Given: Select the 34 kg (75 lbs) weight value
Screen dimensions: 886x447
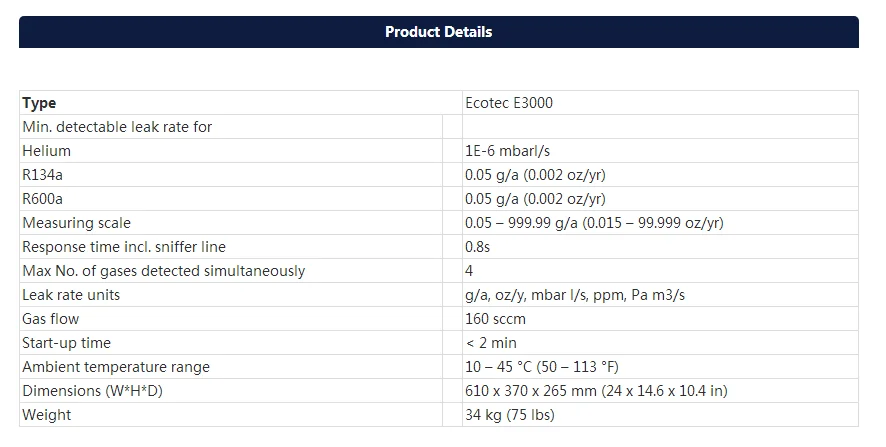Looking at the screenshot, I should click(510, 415).
